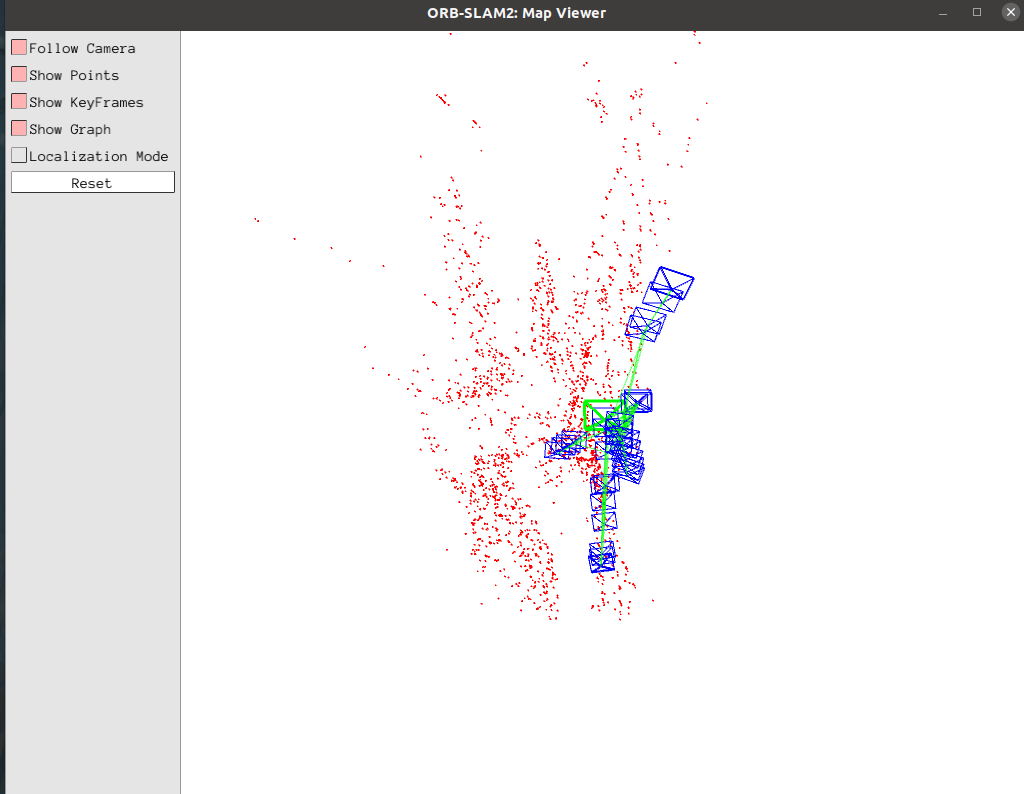Click the vertical green trajectory line above the bottom keyframe
The height and width of the screenshot is (794, 1024).
603,530
